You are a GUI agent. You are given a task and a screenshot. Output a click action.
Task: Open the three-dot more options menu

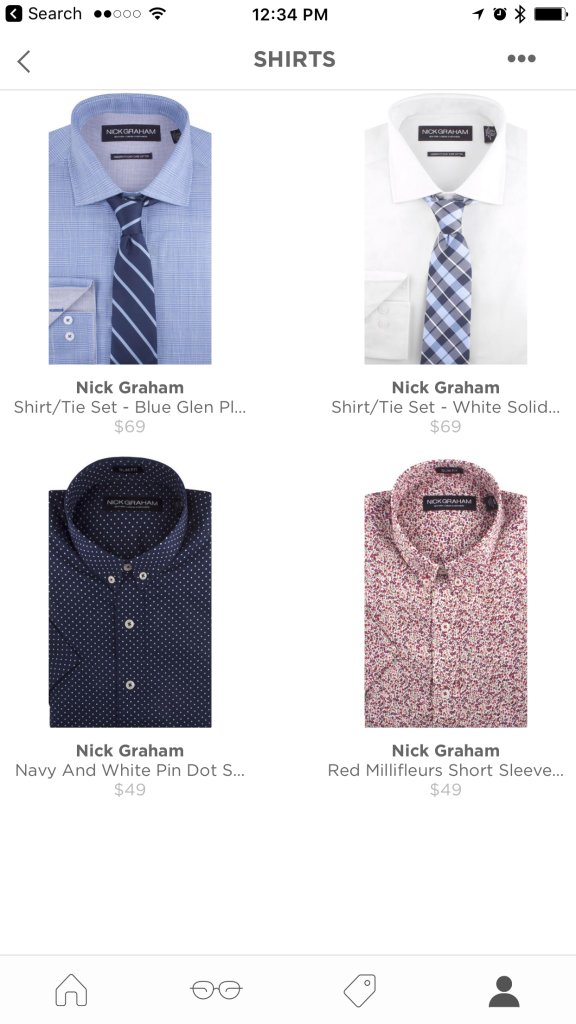click(521, 59)
